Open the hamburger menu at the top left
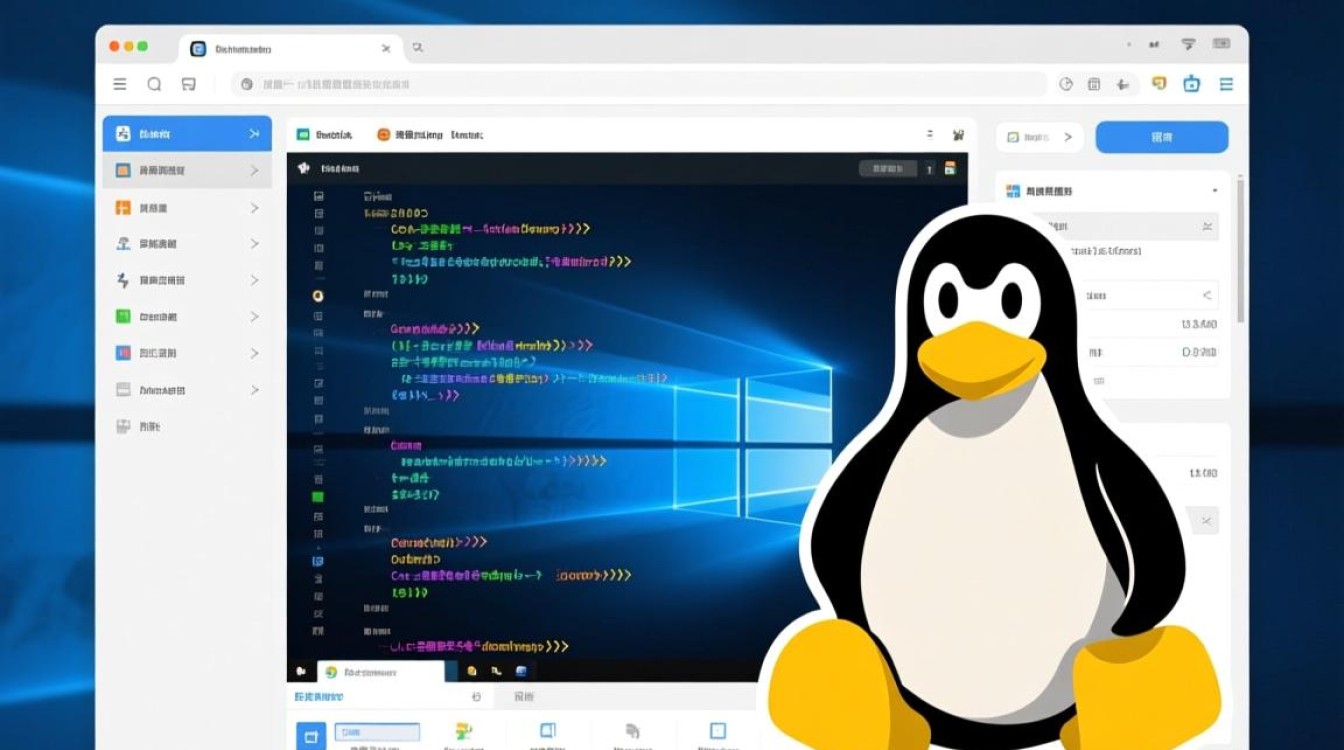Image resolution: width=1344 pixels, height=750 pixels. [x=120, y=84]
